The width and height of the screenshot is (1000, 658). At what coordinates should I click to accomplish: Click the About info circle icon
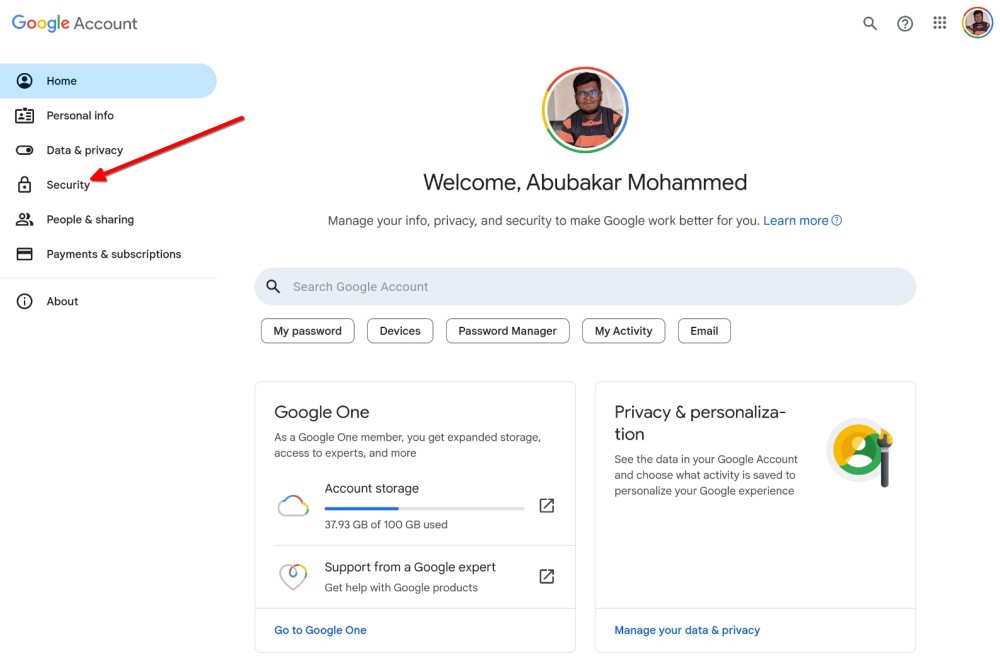24,301
